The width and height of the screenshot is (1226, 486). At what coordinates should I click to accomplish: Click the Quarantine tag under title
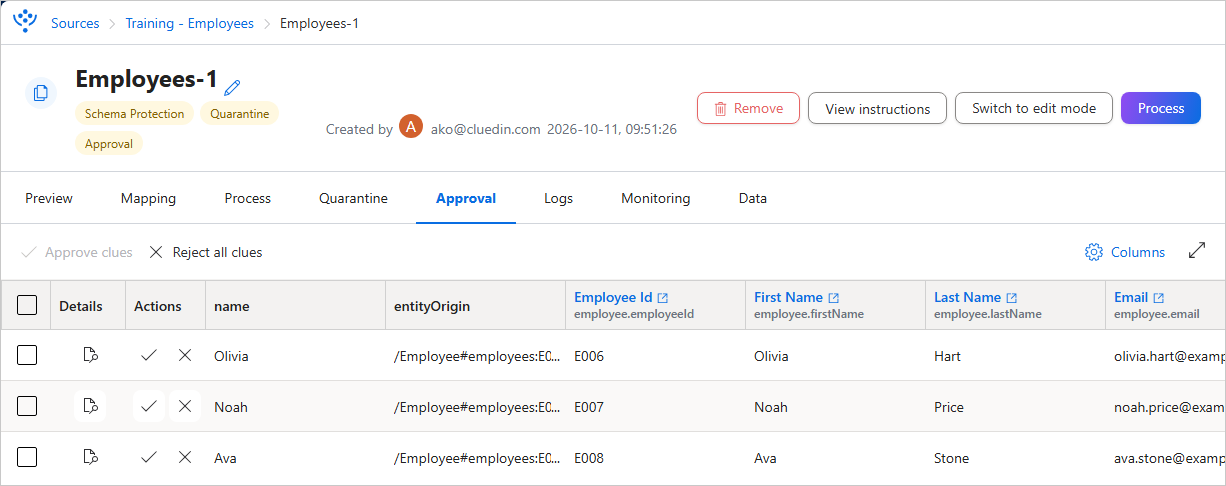point(240,114)
